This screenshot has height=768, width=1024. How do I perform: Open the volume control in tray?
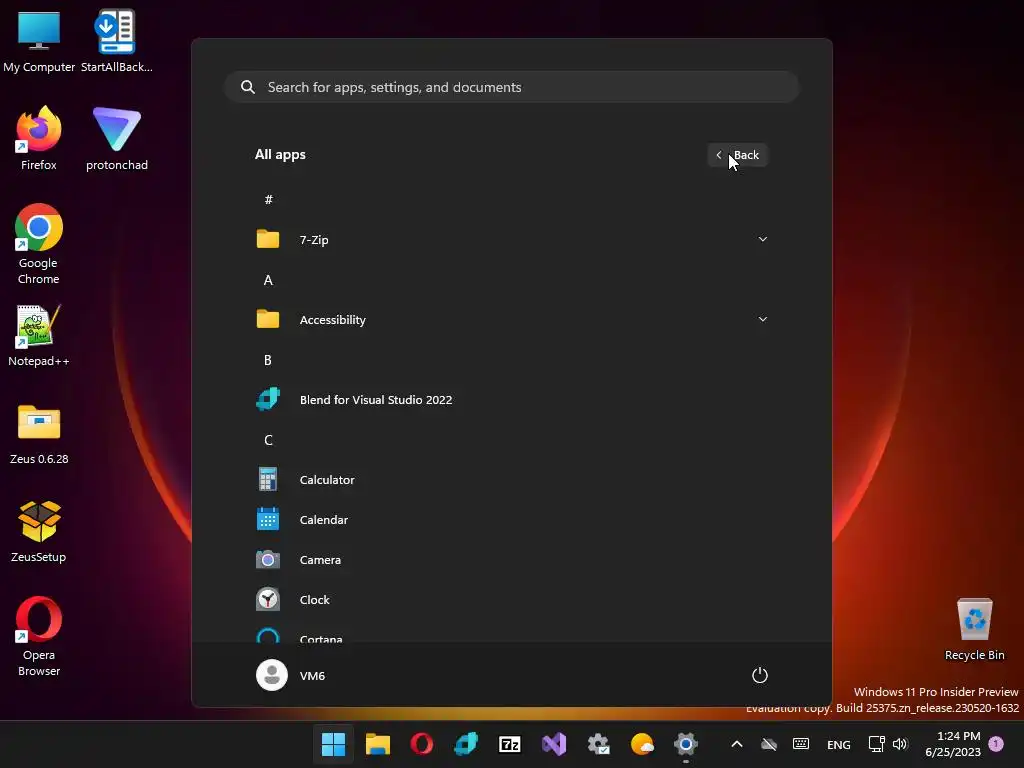tap(901, 744)
